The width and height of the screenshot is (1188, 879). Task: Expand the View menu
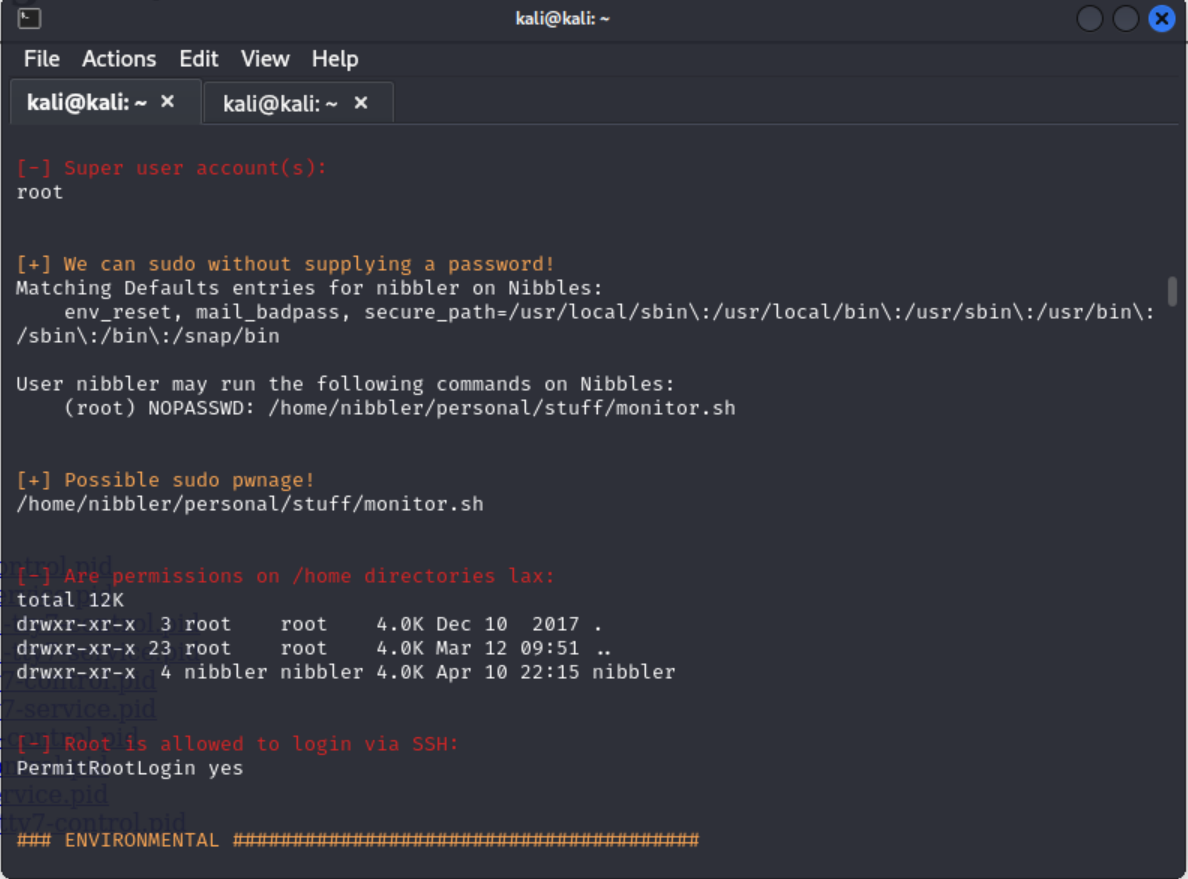point(265,59)
